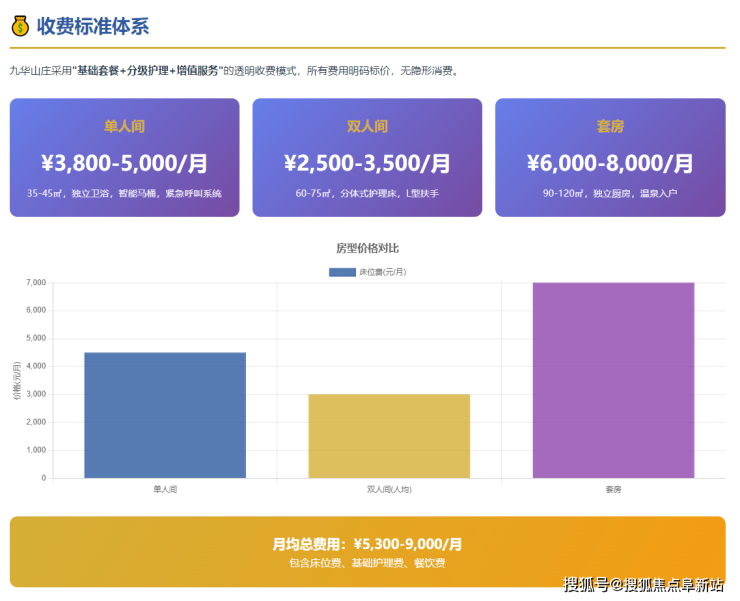
Task: Click the 房型价格对比 chart title
Action: (x=367, y=248)
